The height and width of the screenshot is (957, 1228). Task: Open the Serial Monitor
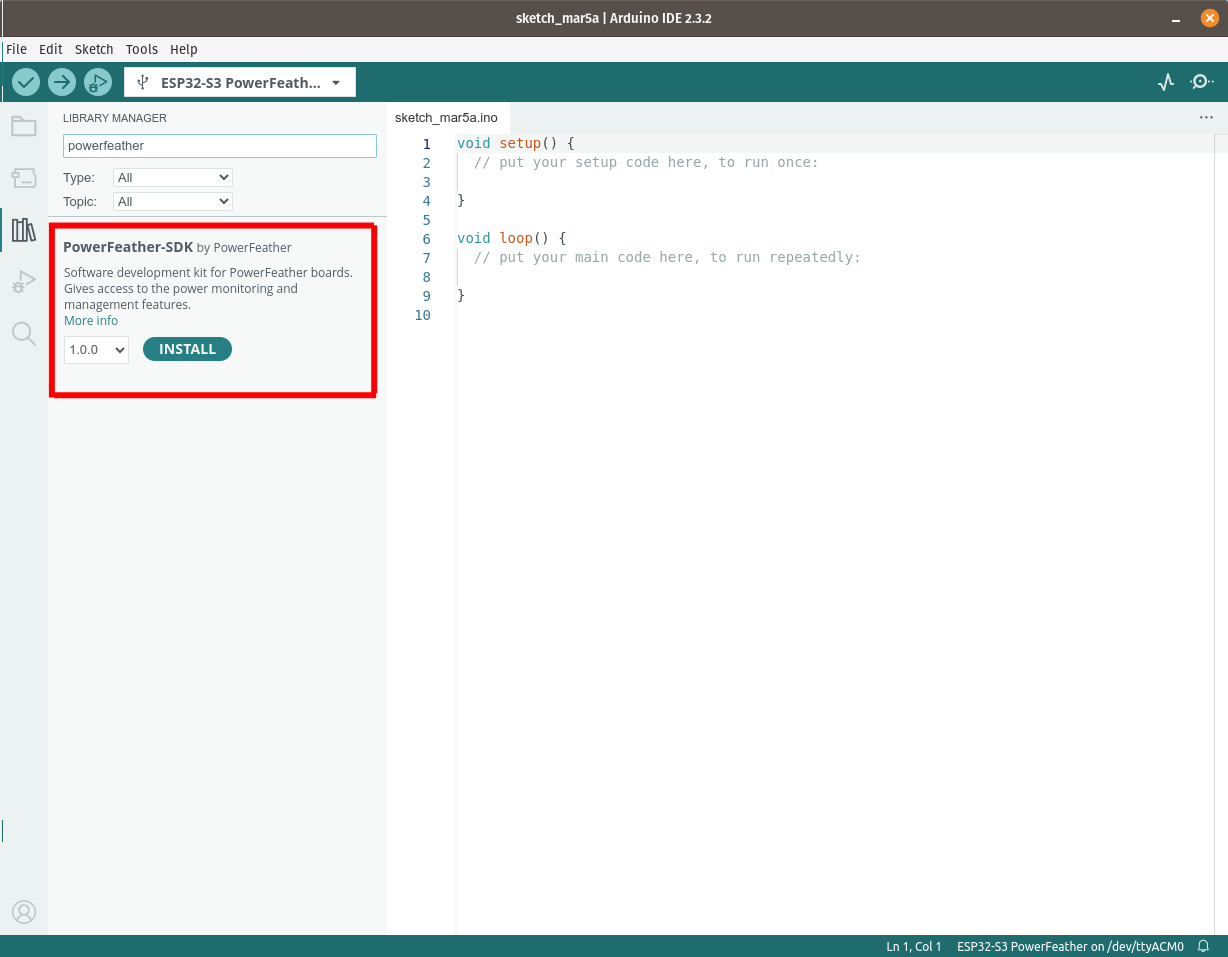click(x=1201, y=82)
